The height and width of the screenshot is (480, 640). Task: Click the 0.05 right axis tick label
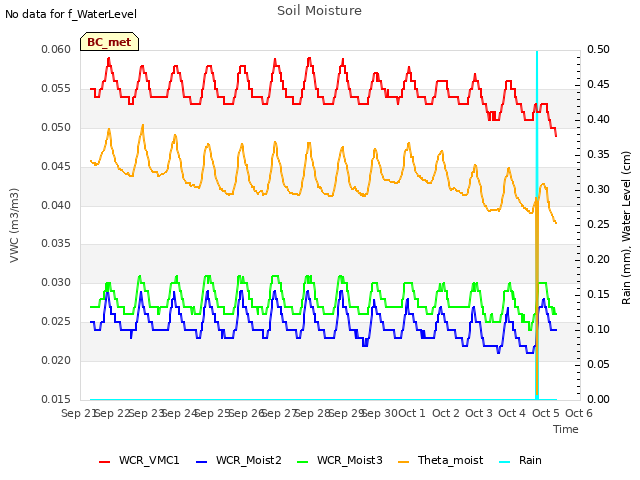598,364
